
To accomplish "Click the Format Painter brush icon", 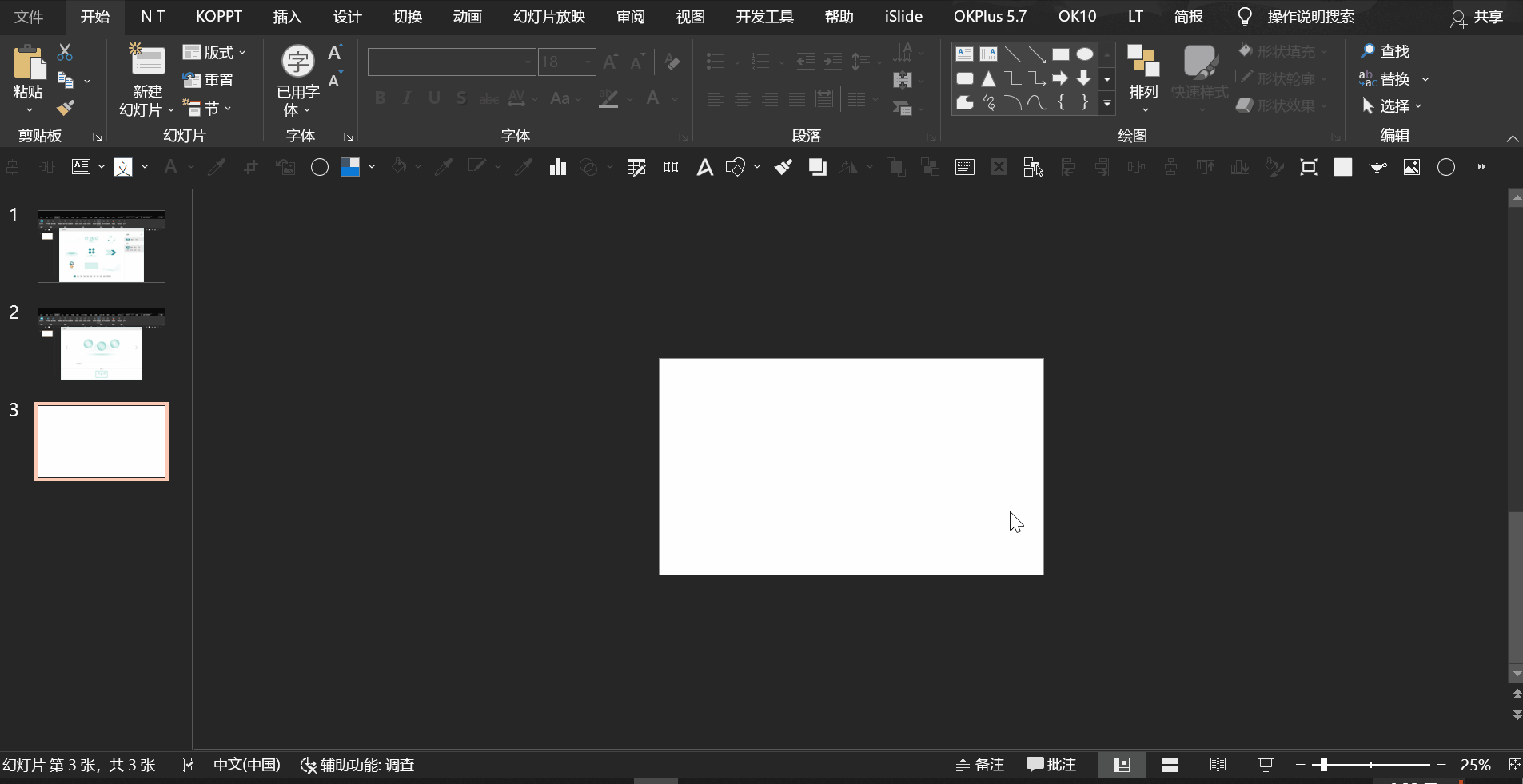I will point(66,108).
